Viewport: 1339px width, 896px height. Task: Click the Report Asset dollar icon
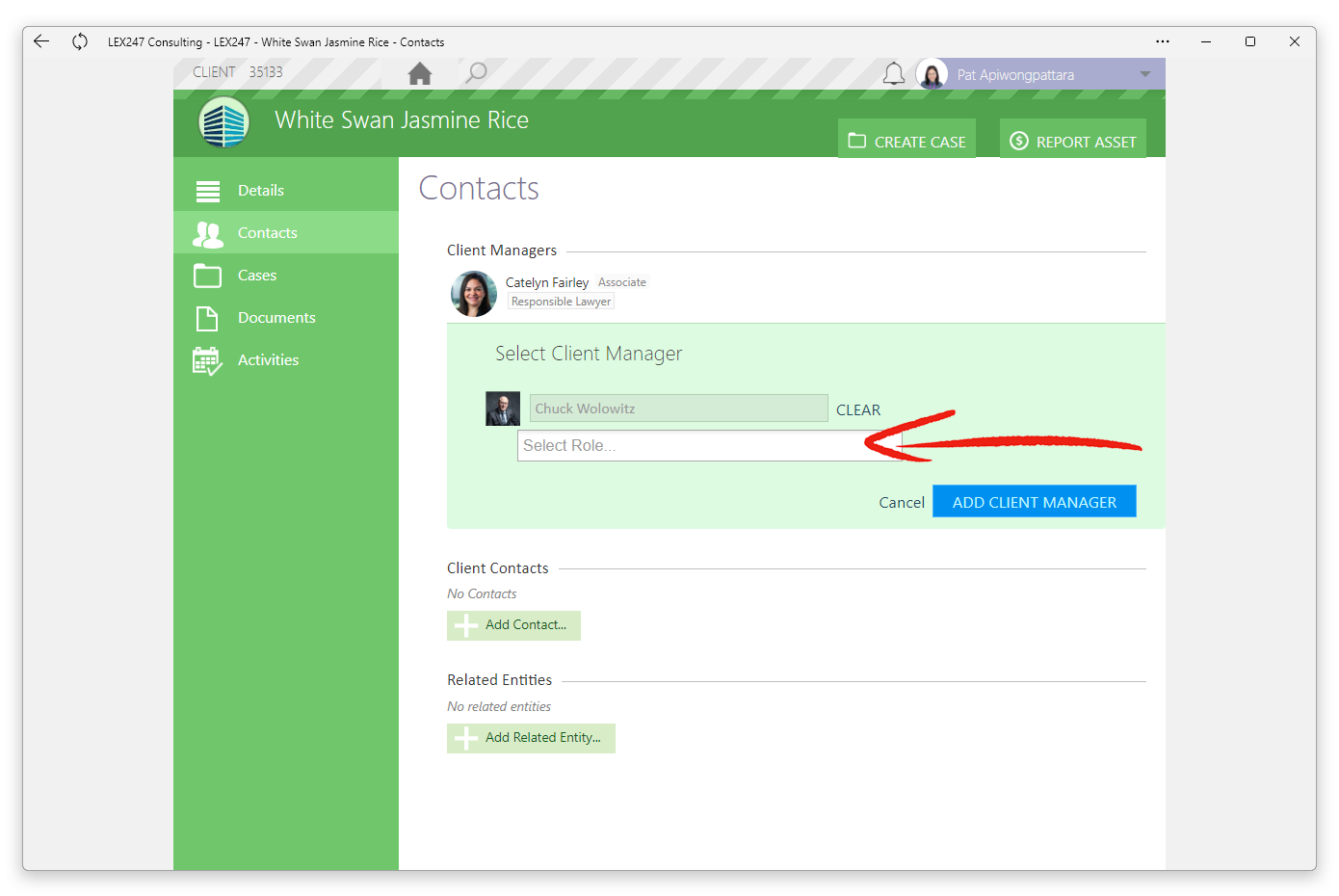pos(1019,141)
